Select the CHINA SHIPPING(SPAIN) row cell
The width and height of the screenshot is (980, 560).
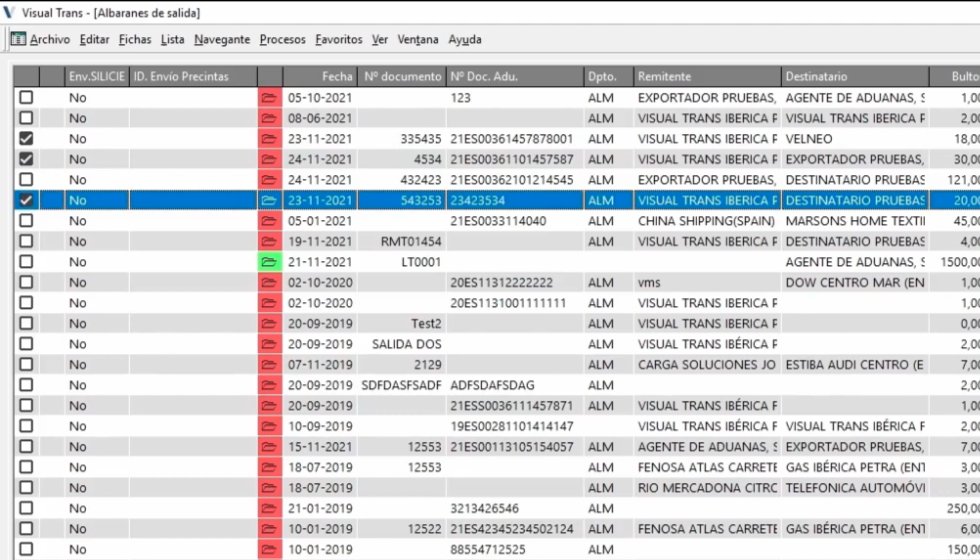(x=707, y=221)
